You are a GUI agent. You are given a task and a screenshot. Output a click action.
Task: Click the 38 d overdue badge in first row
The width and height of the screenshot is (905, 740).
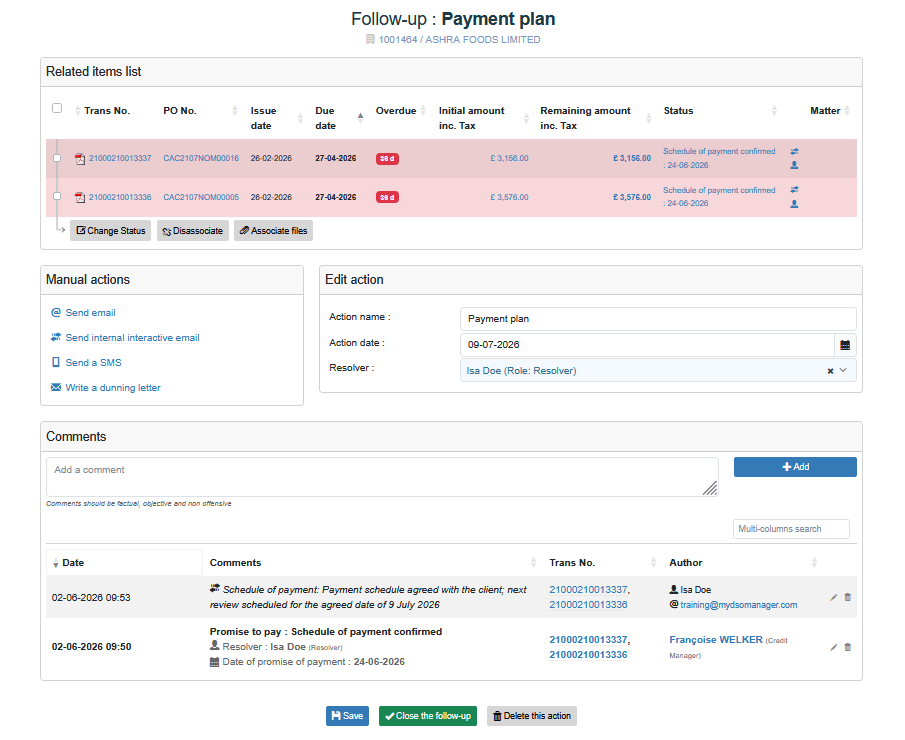(387, 159)
